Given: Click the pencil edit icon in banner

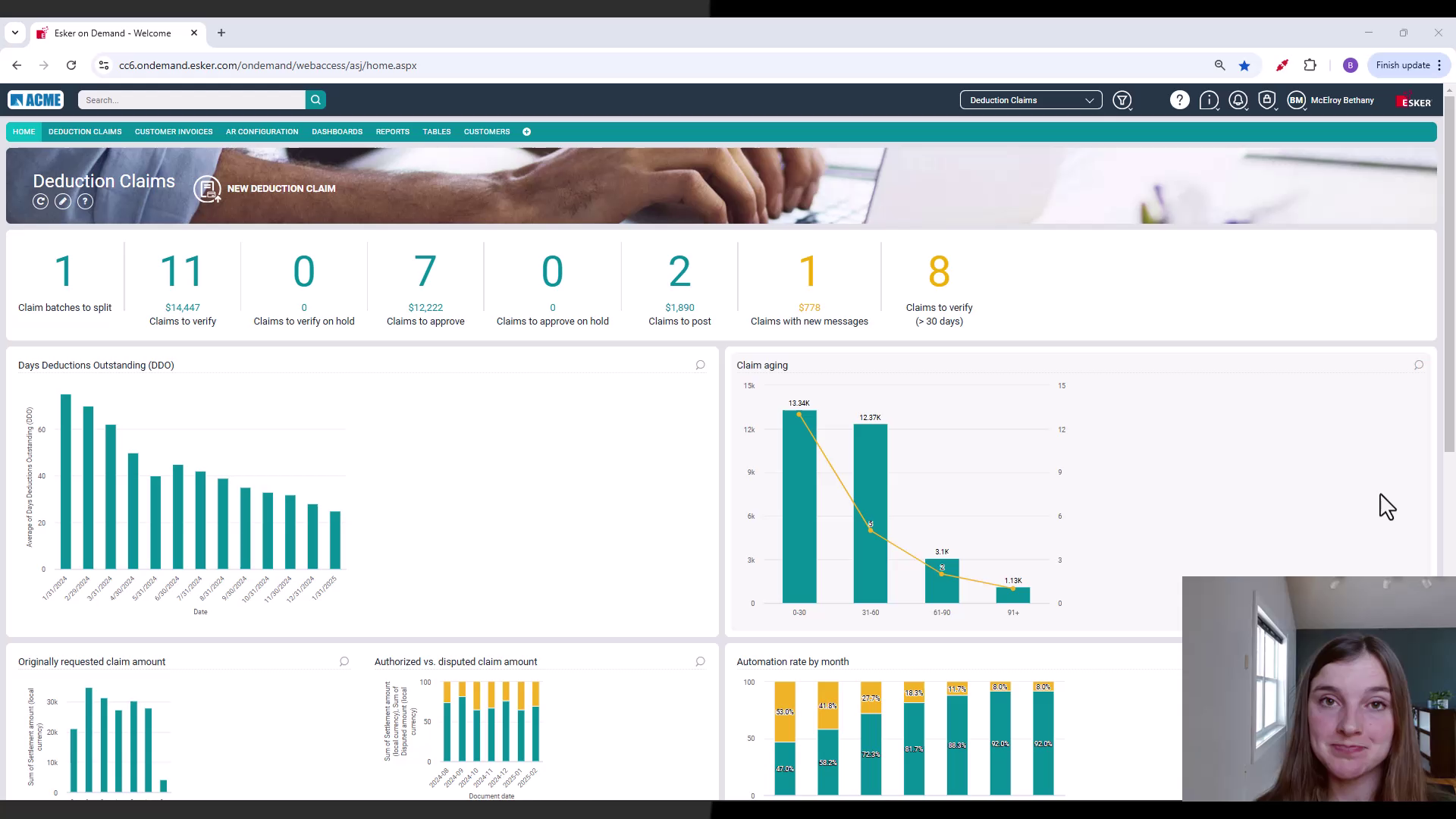Looking at the screenshot, I should point(63,202).
